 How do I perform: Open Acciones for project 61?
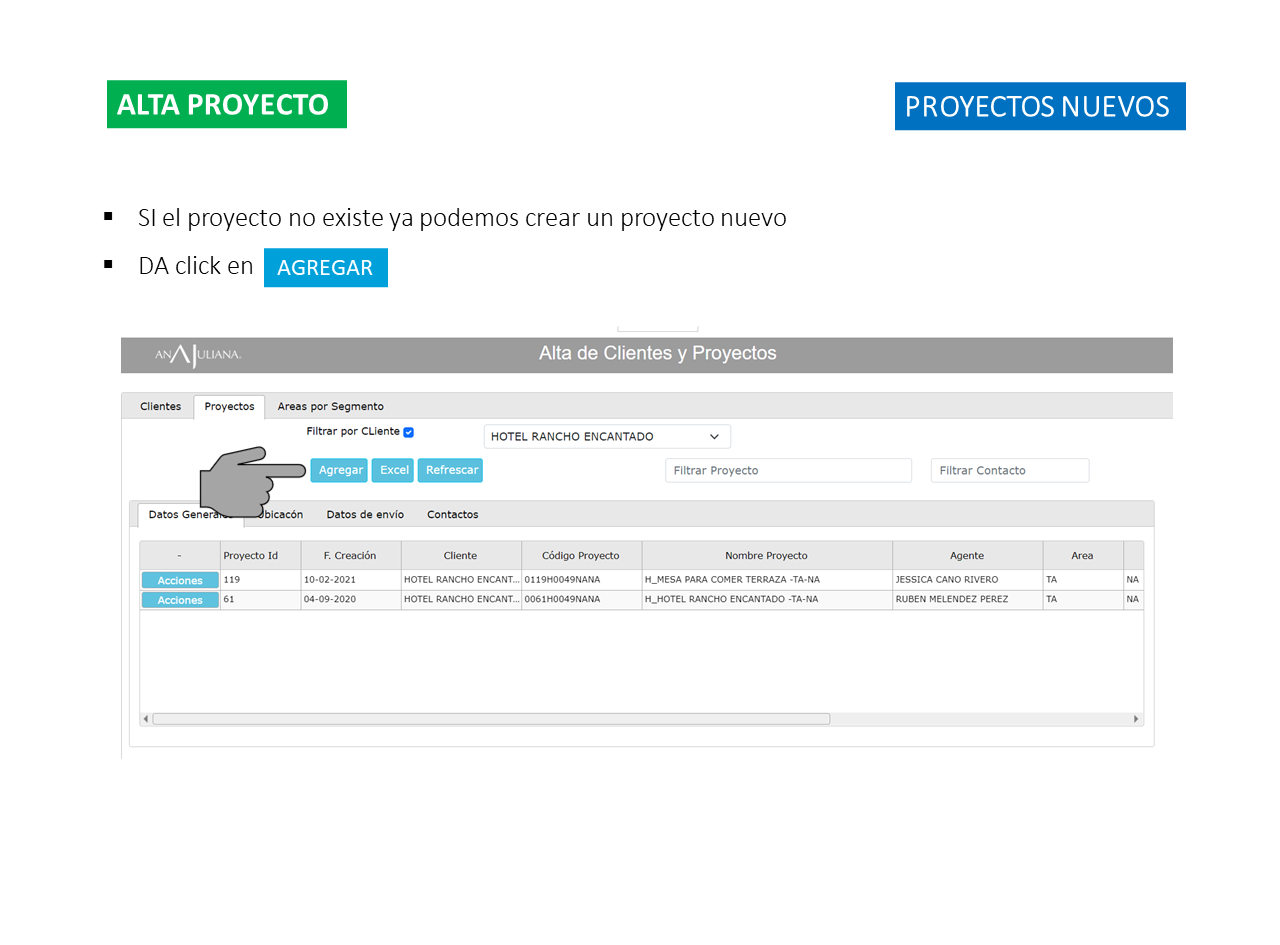(180, 600)
